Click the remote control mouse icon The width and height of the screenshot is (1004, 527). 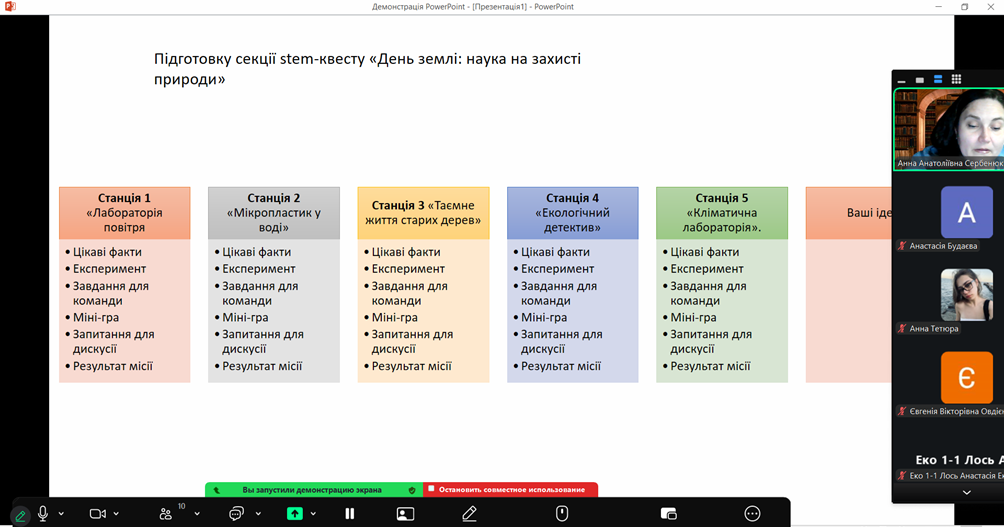pyautogui.click(x=562, y=514)
